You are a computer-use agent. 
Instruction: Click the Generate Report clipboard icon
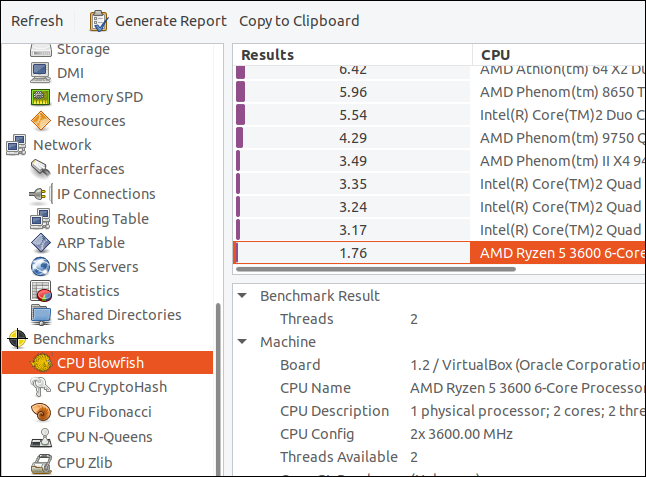coord(99,21)
